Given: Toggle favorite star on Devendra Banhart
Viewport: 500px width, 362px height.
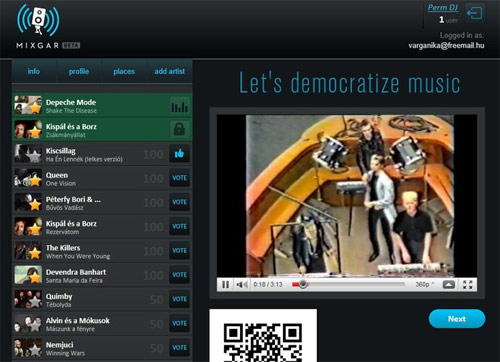Looking at the screenshot, I should click(35, 278).
